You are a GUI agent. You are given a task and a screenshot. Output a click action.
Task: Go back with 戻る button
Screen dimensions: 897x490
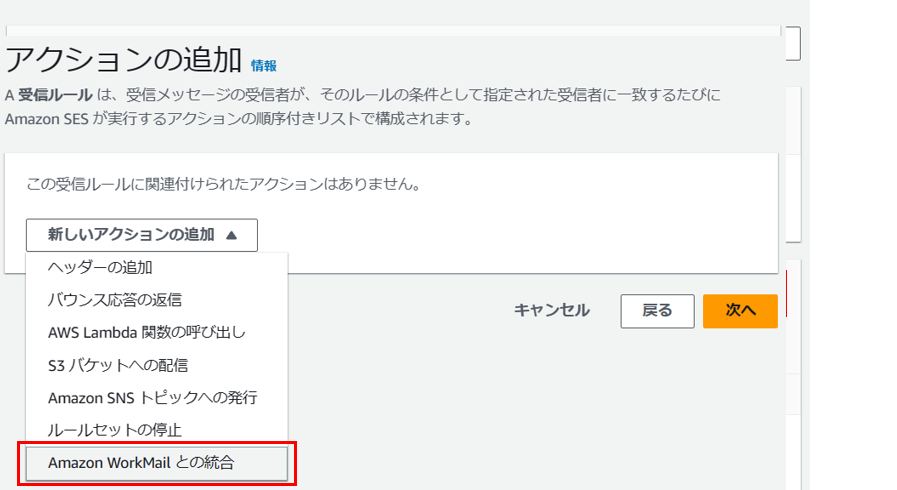click(x=657, y=311)
